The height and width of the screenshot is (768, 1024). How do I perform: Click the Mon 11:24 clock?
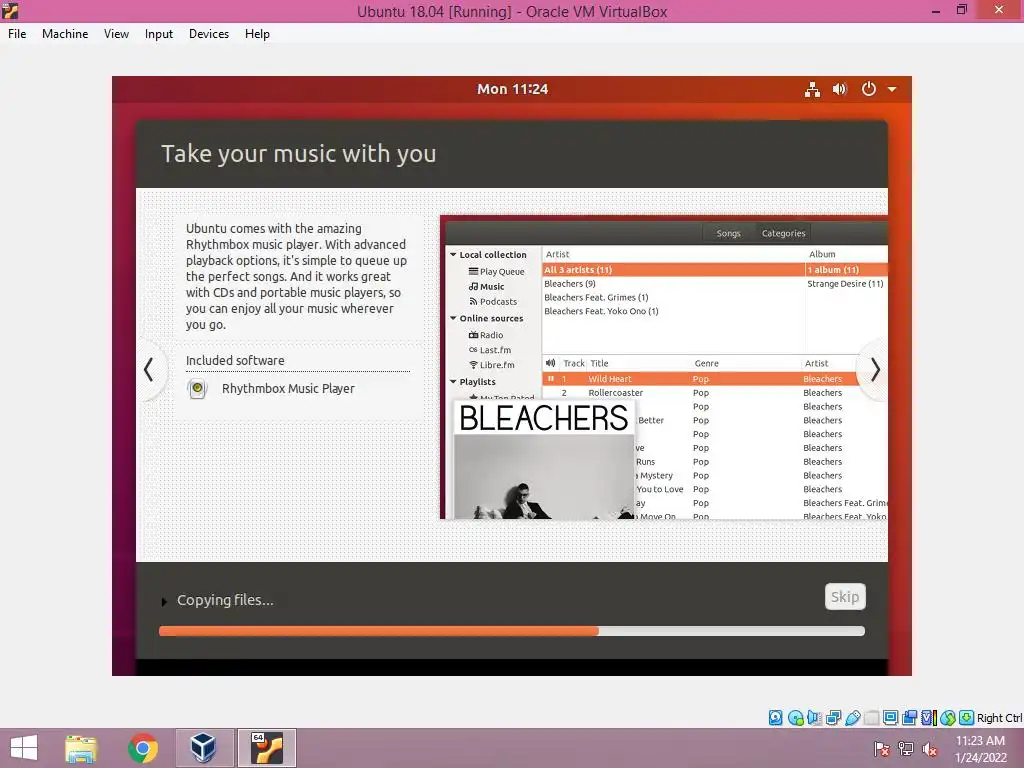pyautogui.click(x=512, y=89)
